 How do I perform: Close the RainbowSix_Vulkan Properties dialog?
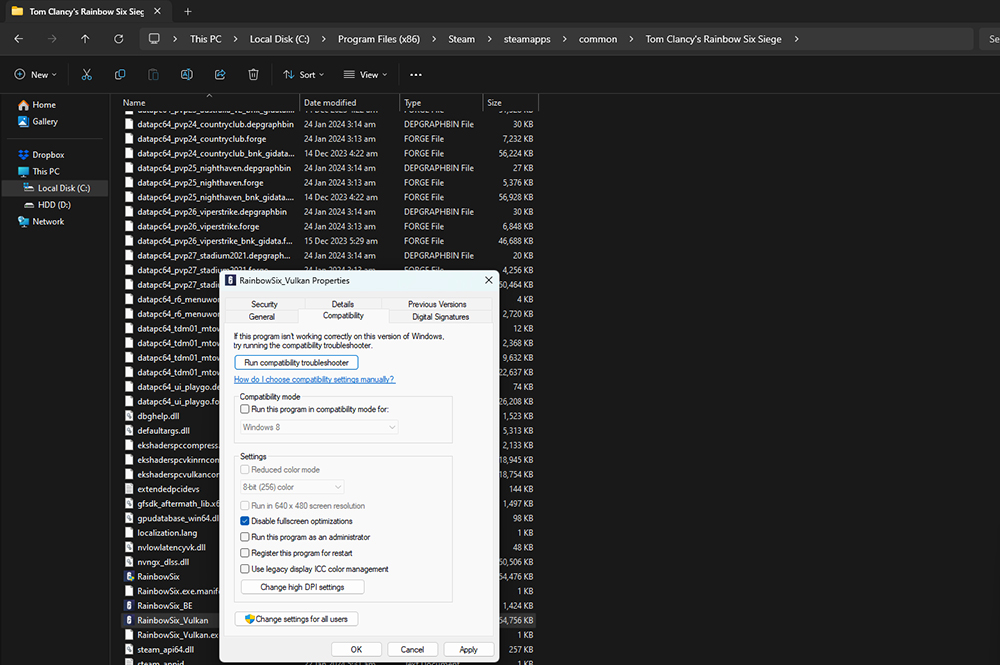click(489, 280)
